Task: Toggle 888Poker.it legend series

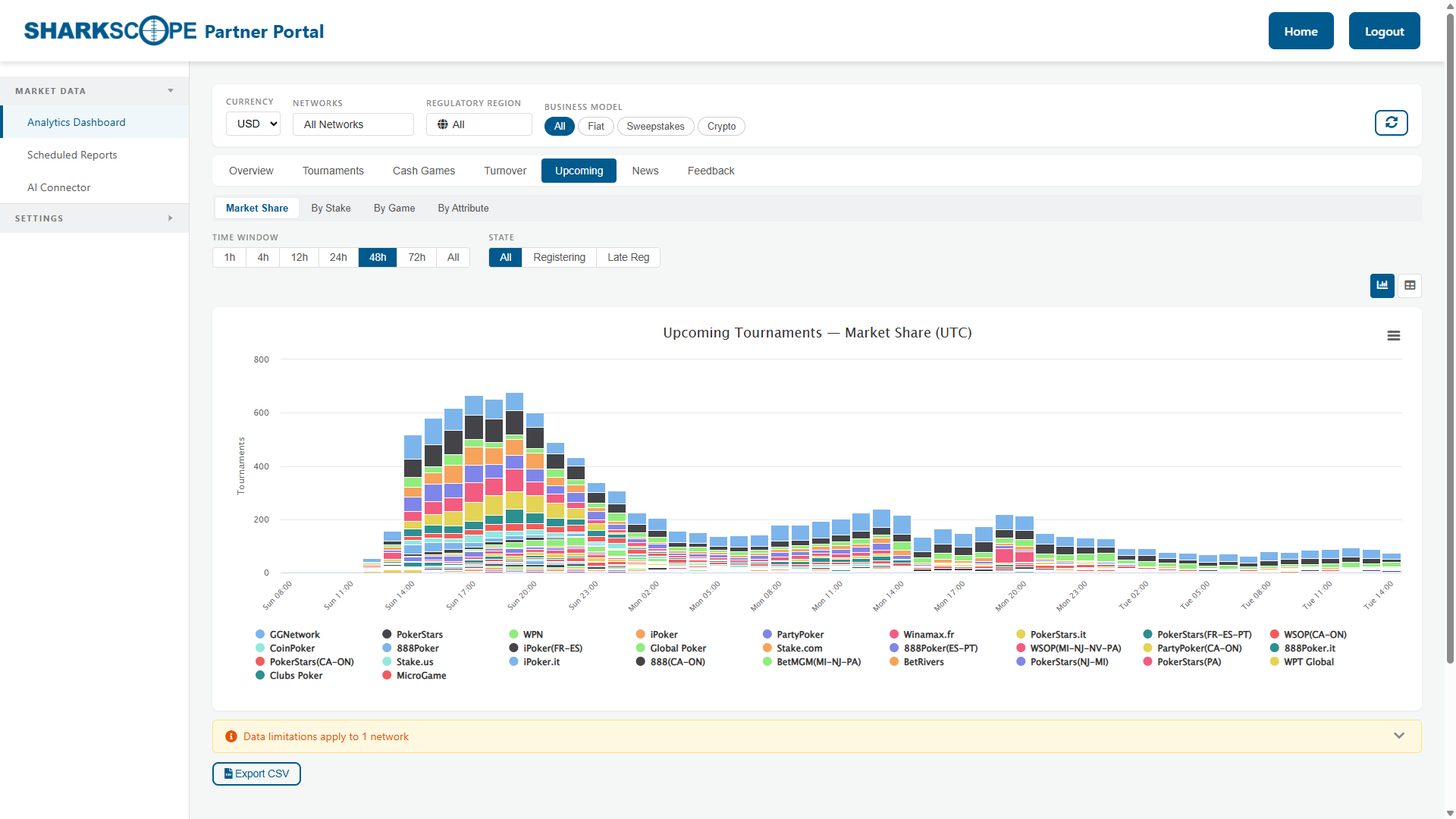Action: pos(1303,648)
